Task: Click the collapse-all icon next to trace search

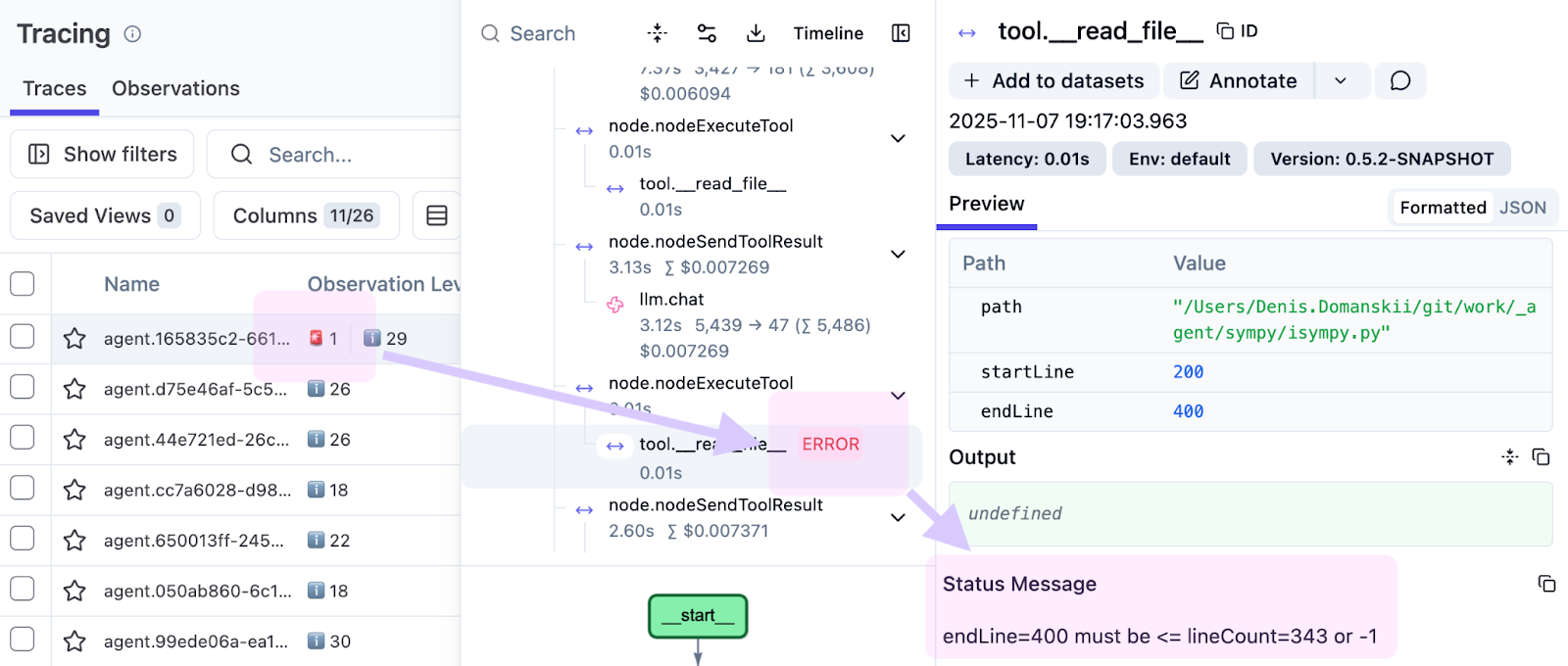Action: pyautogui.click(x=657, y=33)
